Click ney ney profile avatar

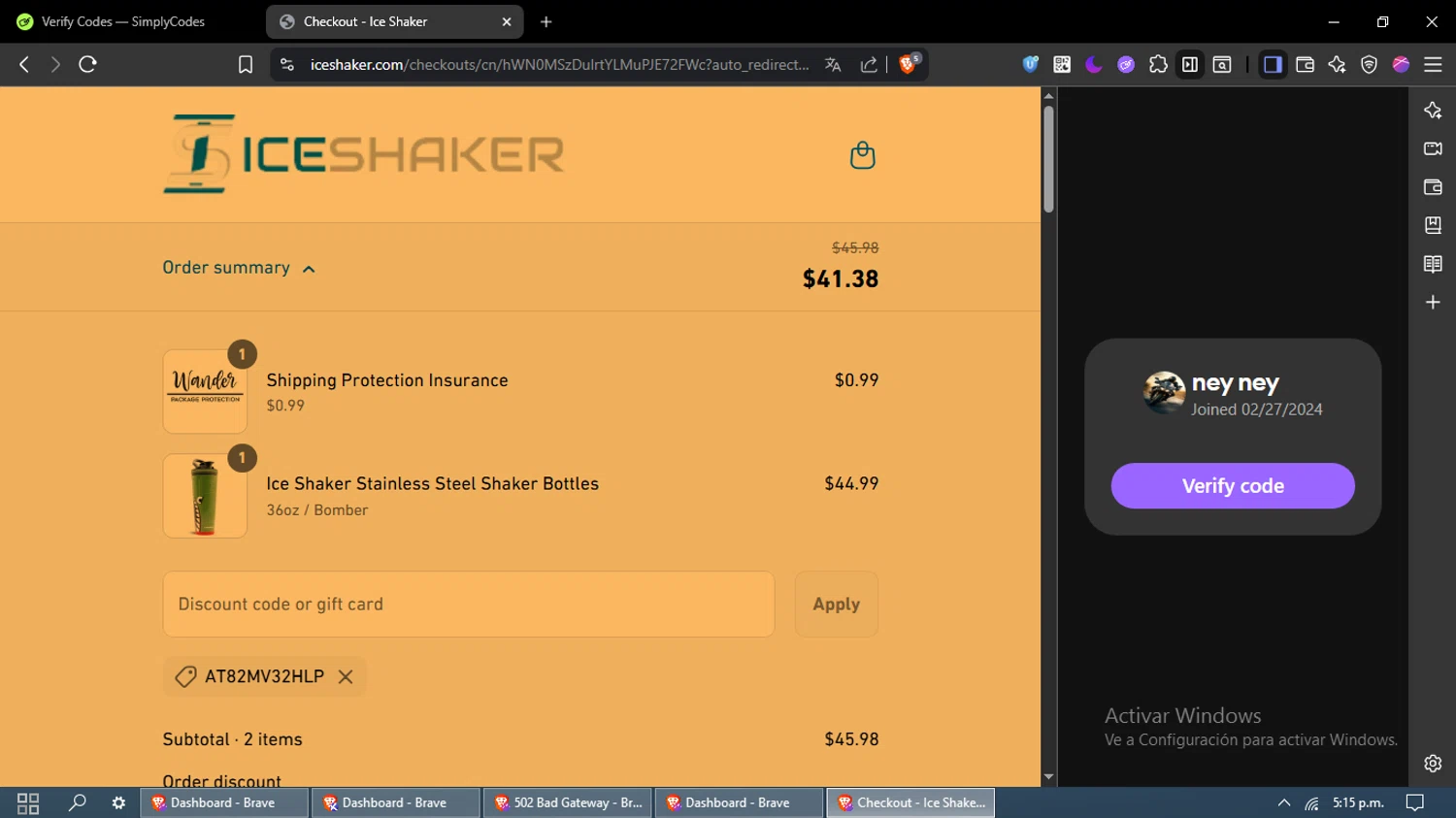1164,393
